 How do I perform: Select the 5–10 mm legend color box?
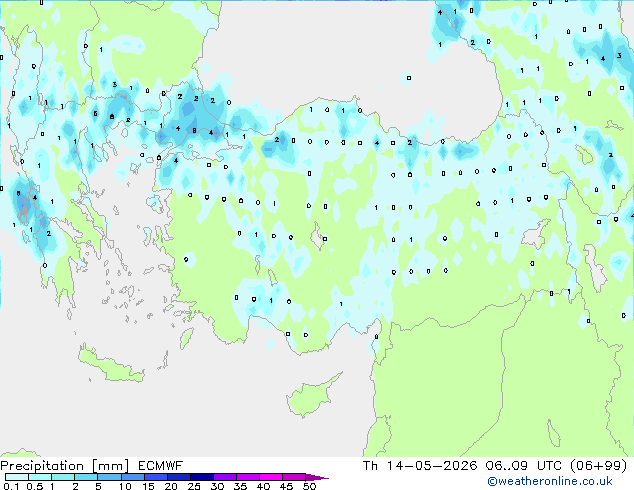110,477
